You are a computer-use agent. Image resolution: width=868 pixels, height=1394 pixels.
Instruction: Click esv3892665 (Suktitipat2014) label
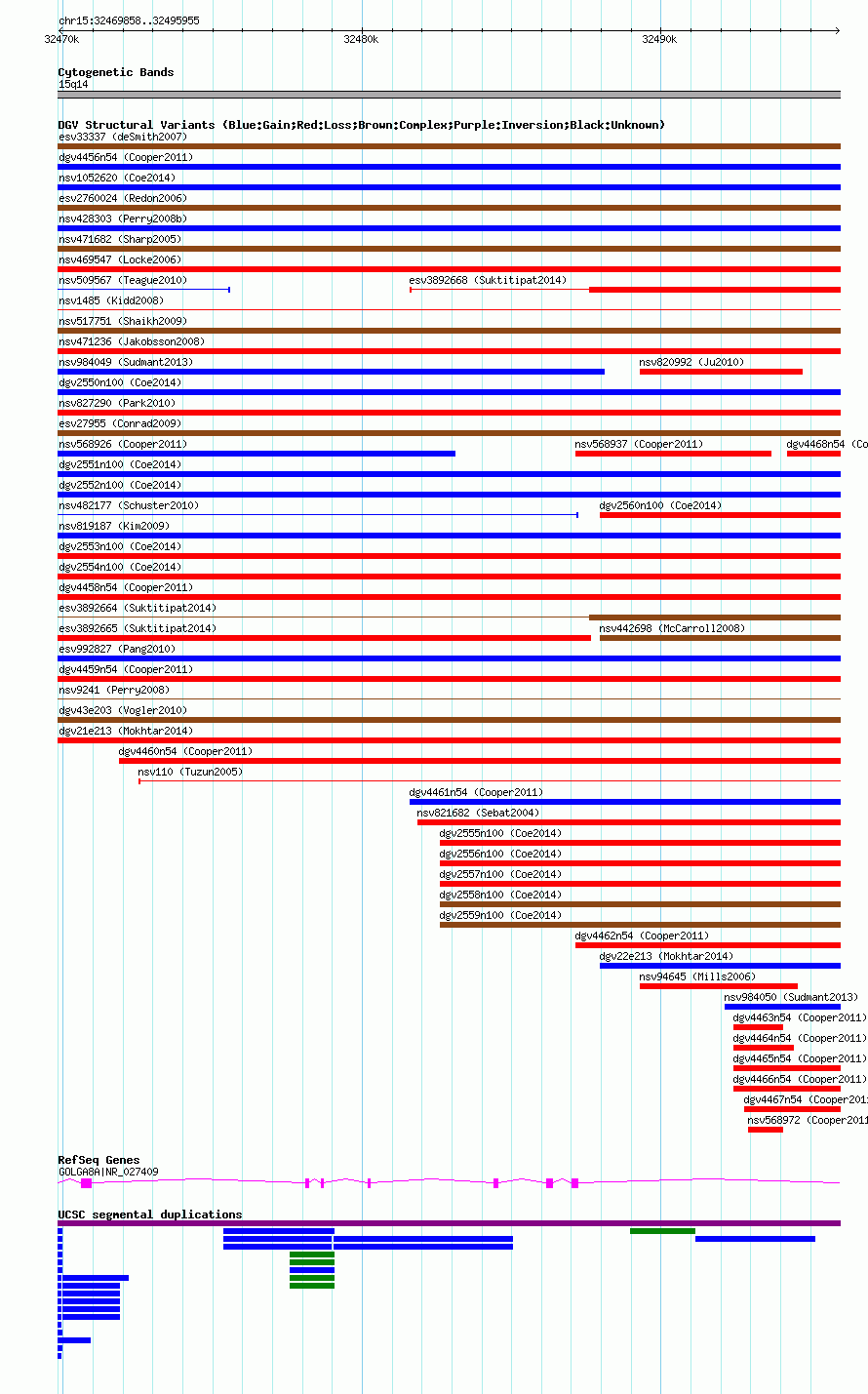(x=138, y=629)
